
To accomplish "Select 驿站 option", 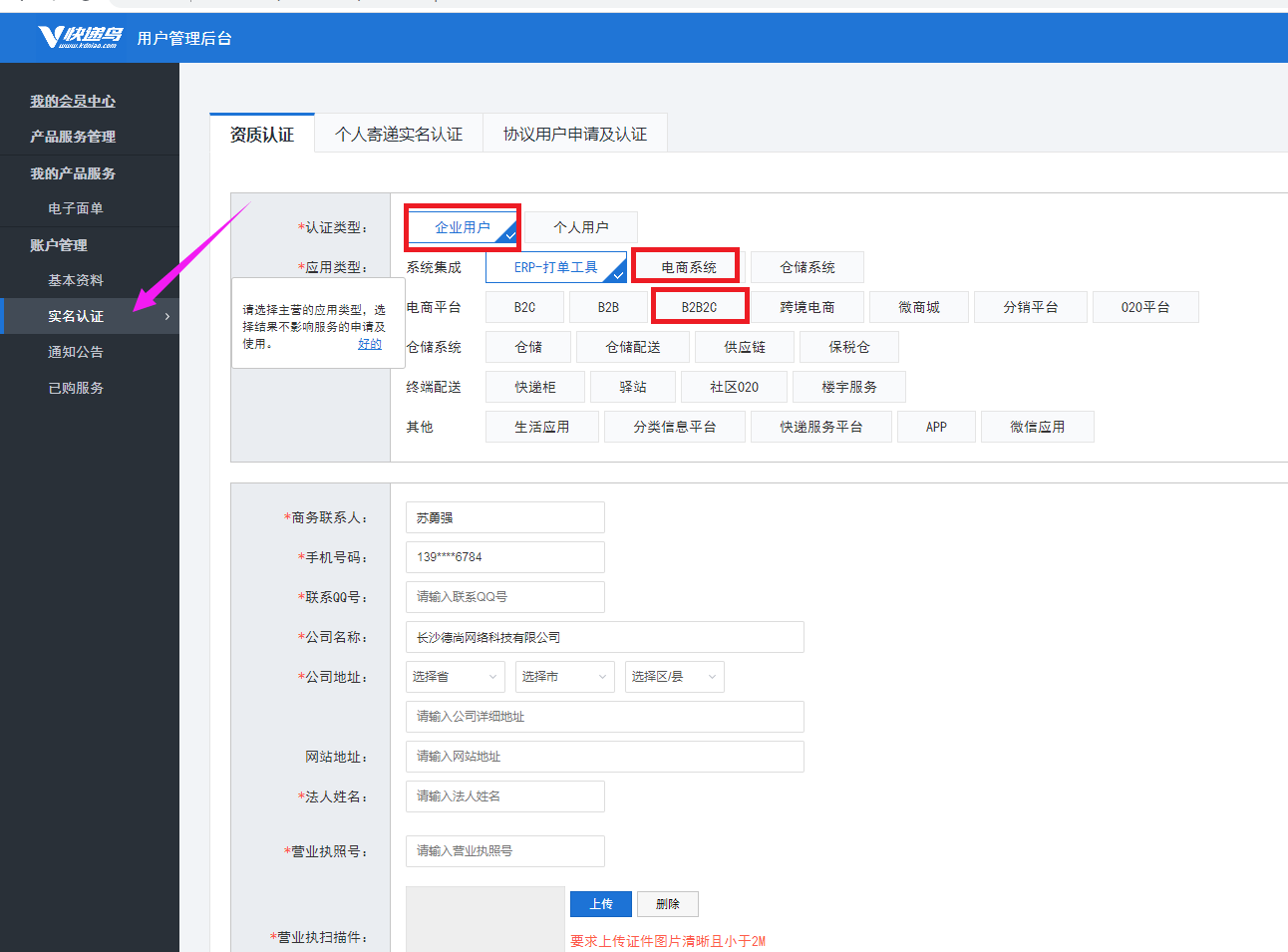I will [633, 387].
